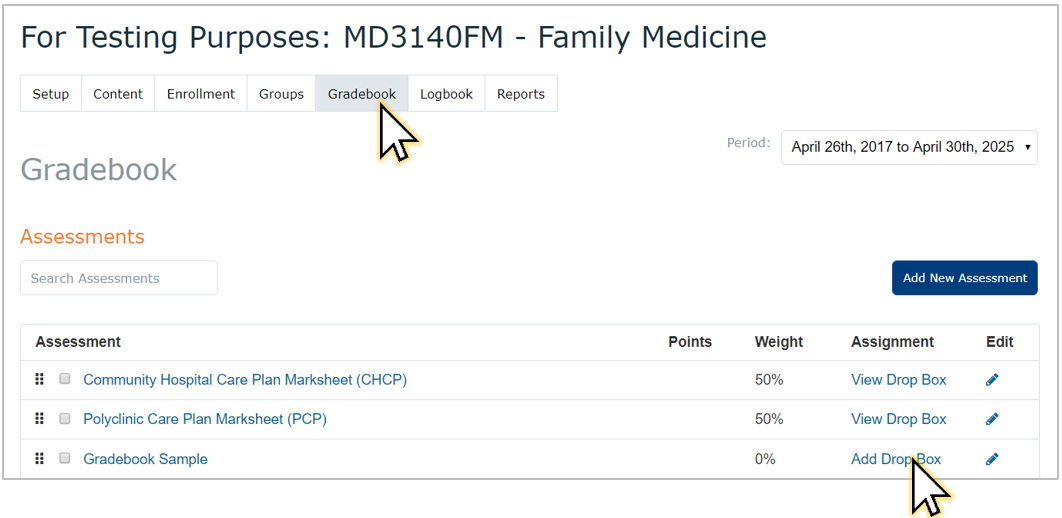Image resolution: width=1062 pixels, height=518 pixels.
Task: Open the Period date range dropdown
Action: pos(909,147)
